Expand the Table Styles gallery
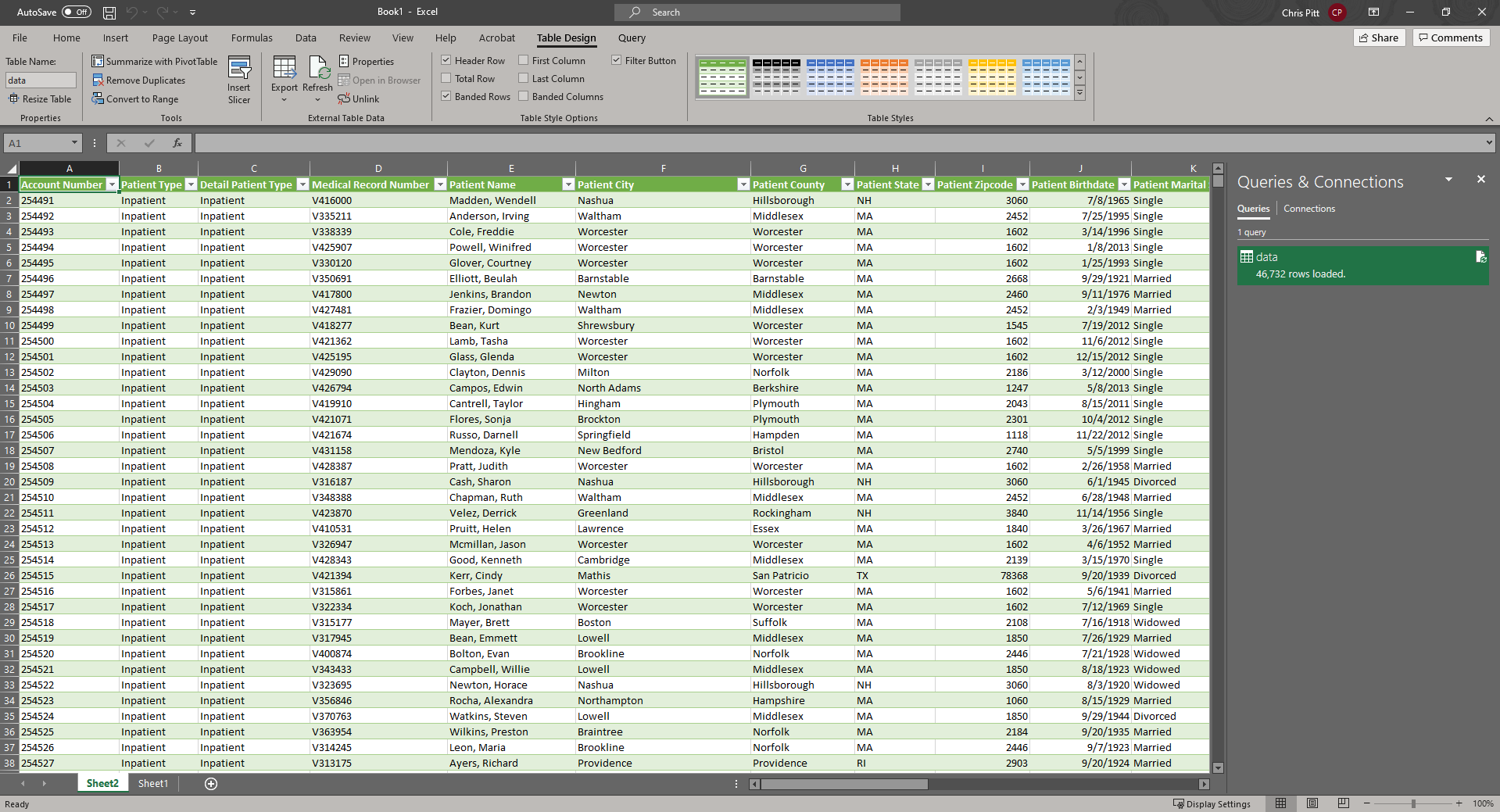The height and width of the screenshot is (812, 1500). tap(1079, 93)
